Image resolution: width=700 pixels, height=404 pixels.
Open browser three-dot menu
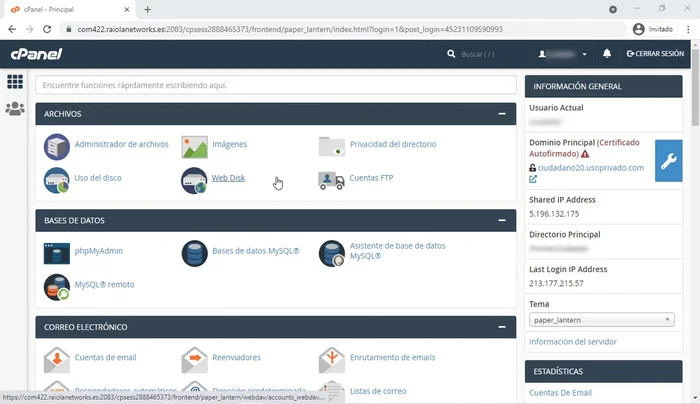point(688,29)
